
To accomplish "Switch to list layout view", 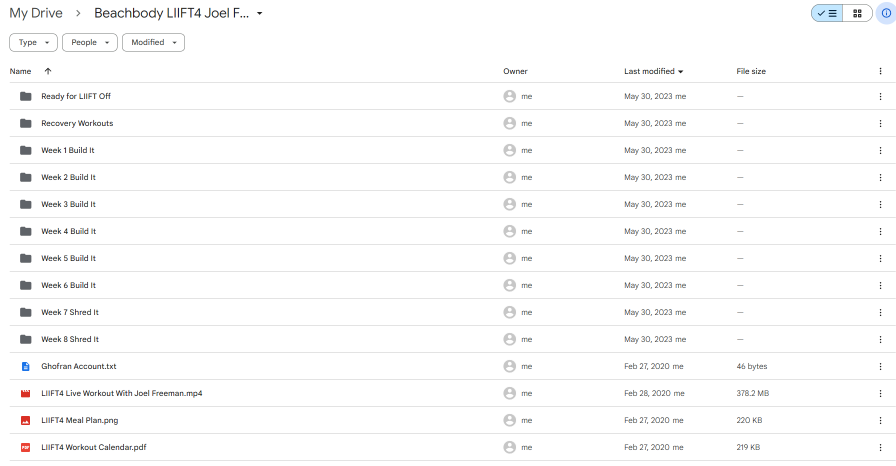I will 827,14.
